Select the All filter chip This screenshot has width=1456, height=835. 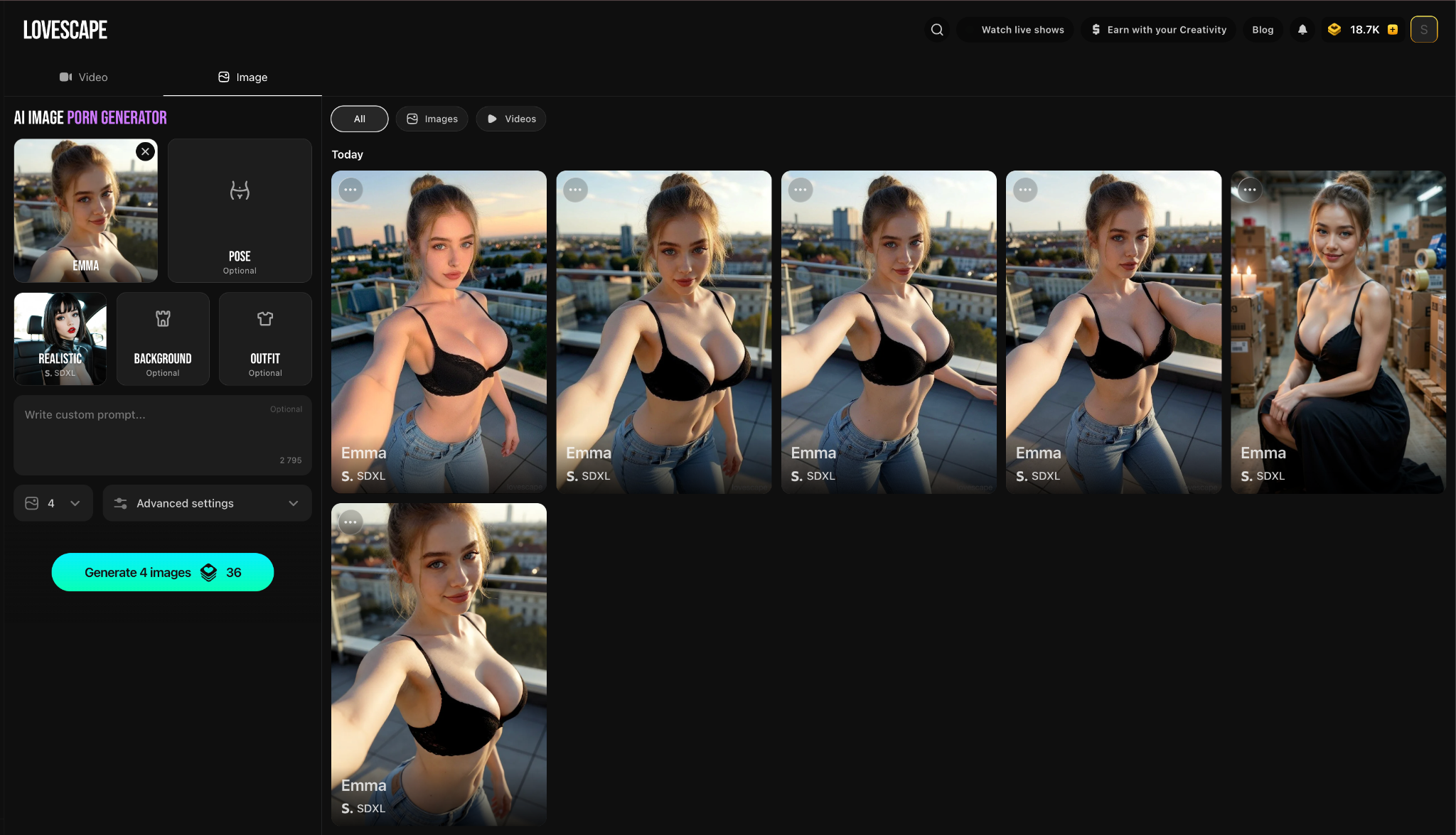coord(360,119)
